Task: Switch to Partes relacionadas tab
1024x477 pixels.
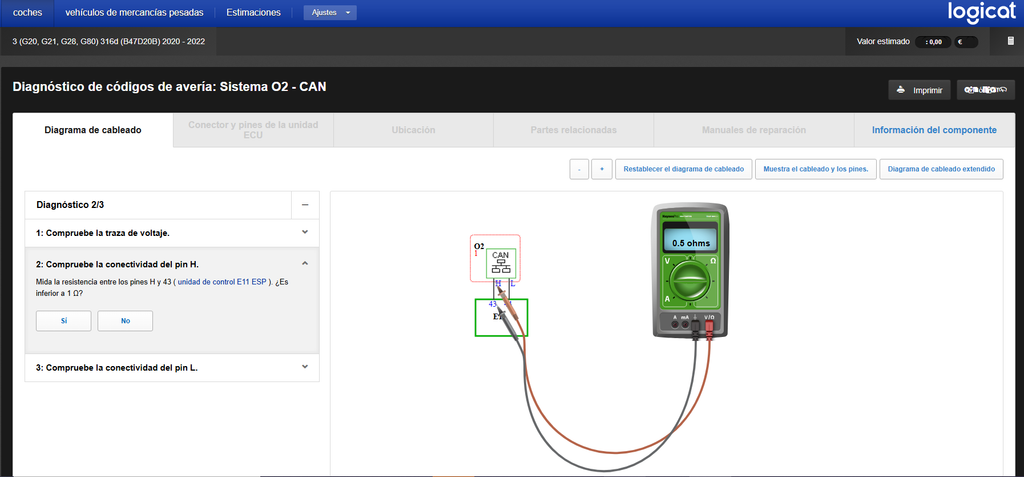Action: click(573, 130)
